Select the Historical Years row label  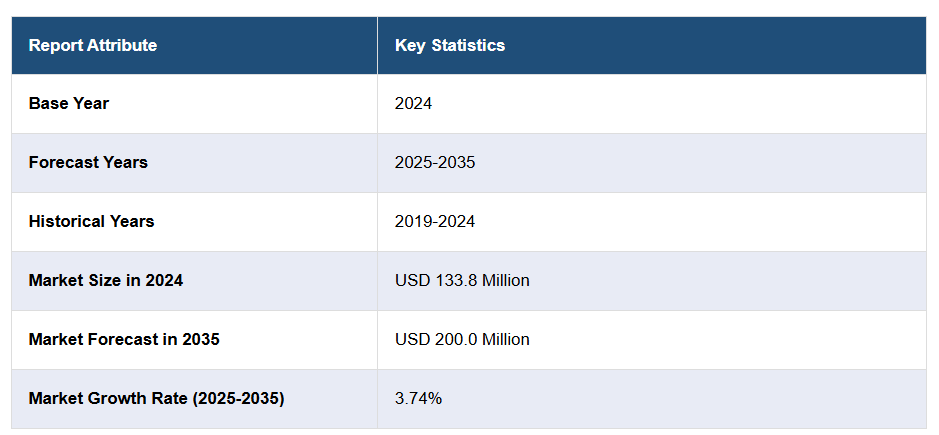pos(91,221)
